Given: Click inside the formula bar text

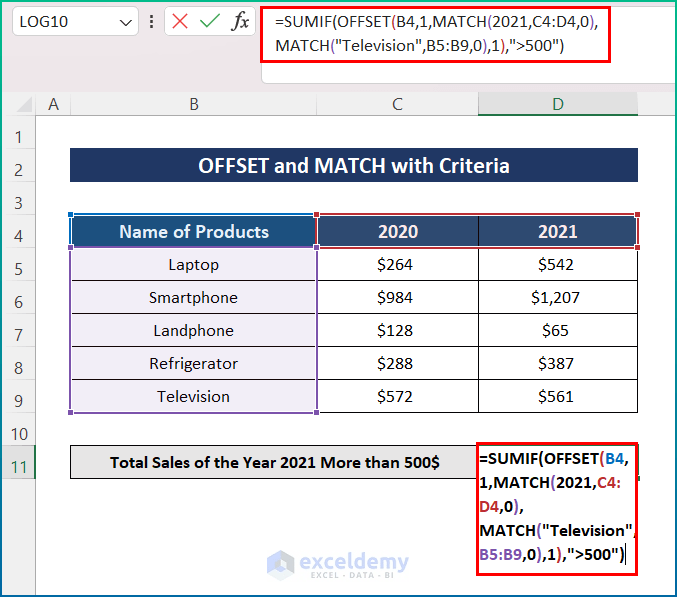Looking at the screenshot, I should tap(435, 34).
